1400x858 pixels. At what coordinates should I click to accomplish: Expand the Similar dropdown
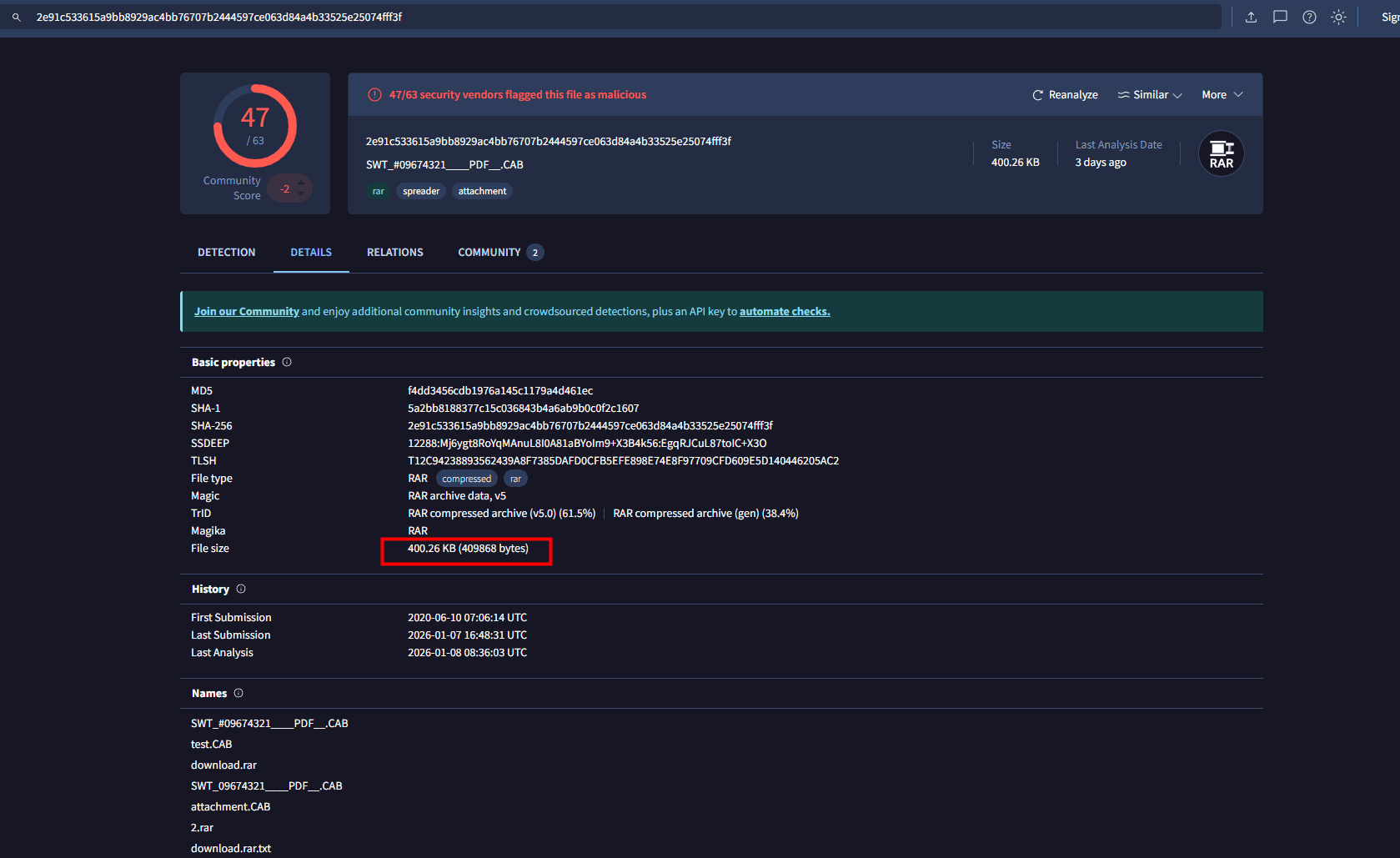click(1150, 95)
